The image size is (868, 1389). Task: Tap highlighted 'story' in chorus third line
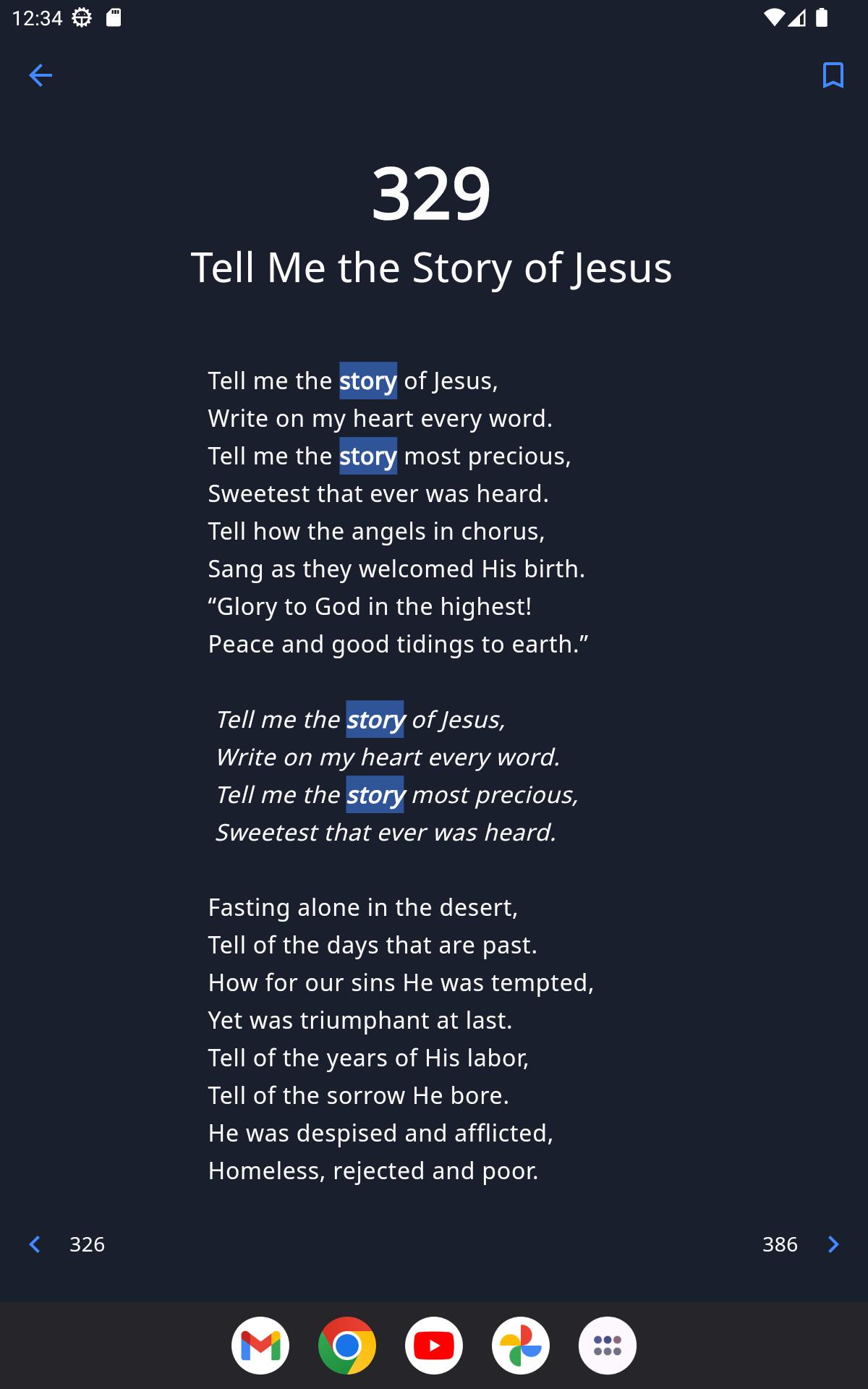click(x=375, y=794)
